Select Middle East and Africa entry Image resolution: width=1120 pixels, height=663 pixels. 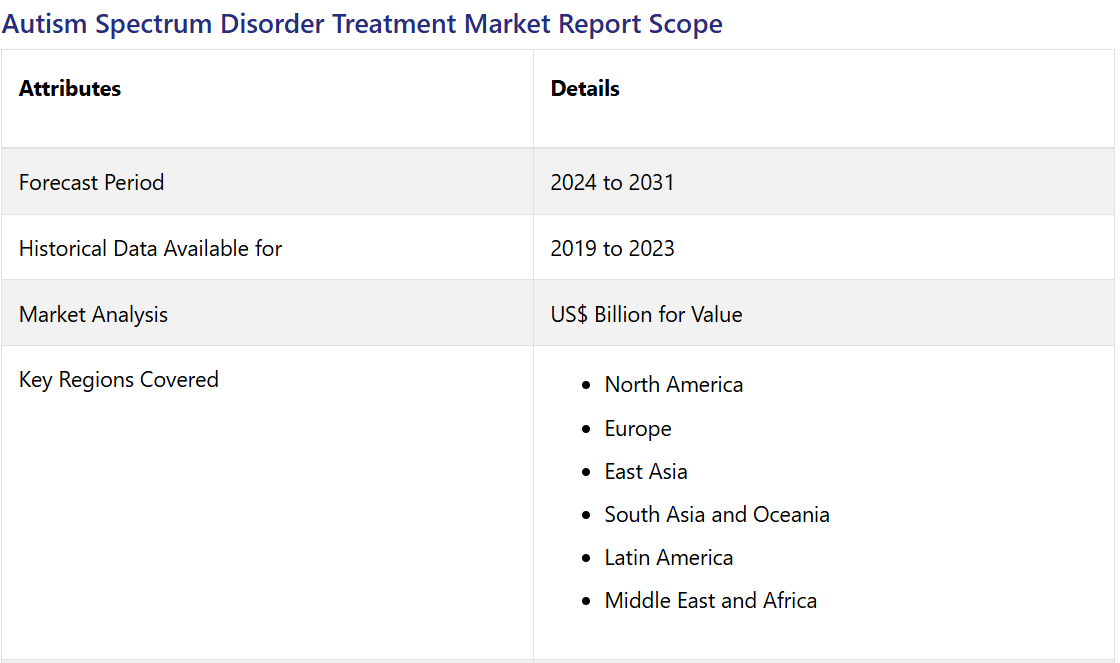pyautogui.click(x=710, y=601)
